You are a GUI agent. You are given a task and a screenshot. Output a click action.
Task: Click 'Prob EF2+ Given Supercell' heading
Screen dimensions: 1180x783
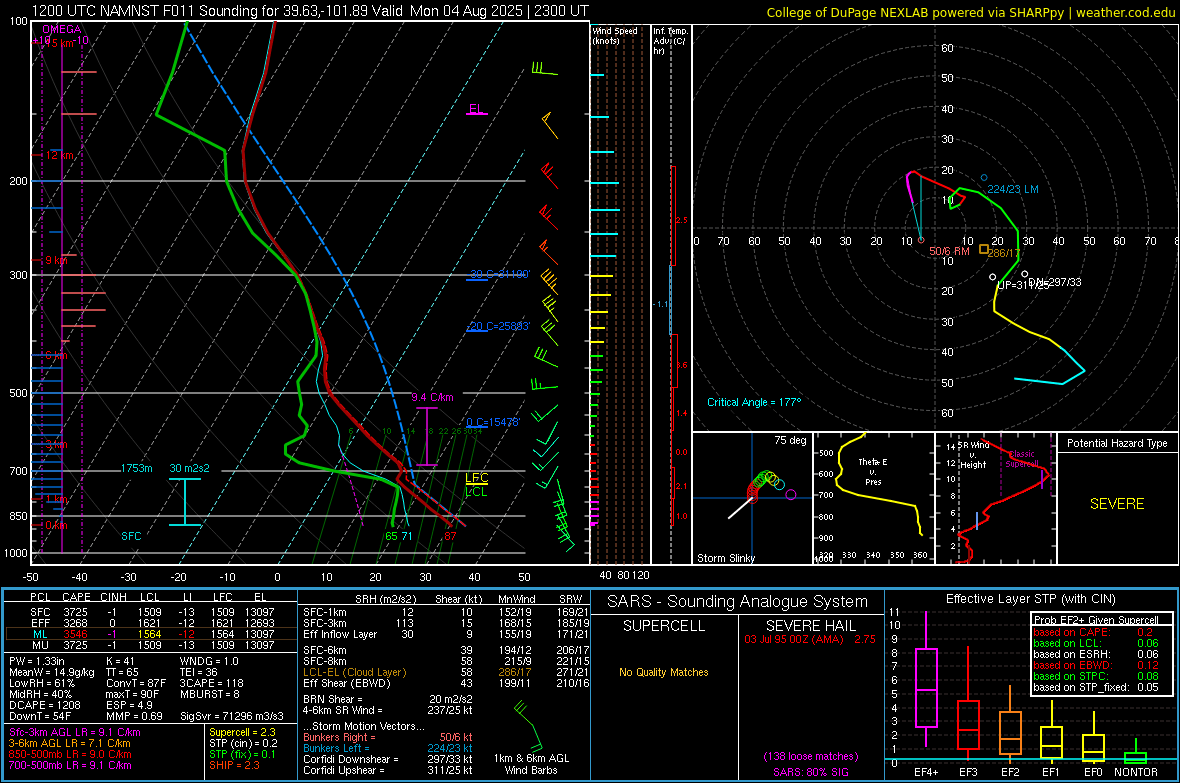pos(1096,620)
